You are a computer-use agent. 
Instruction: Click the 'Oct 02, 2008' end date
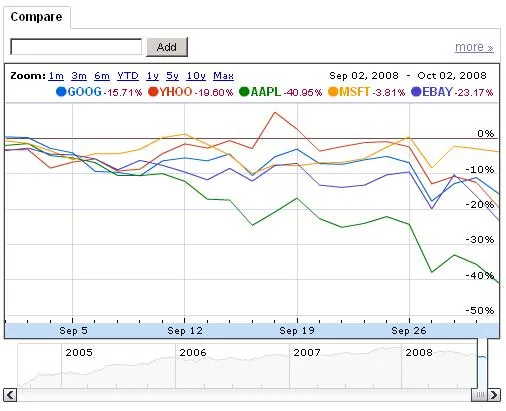point(452,76)
